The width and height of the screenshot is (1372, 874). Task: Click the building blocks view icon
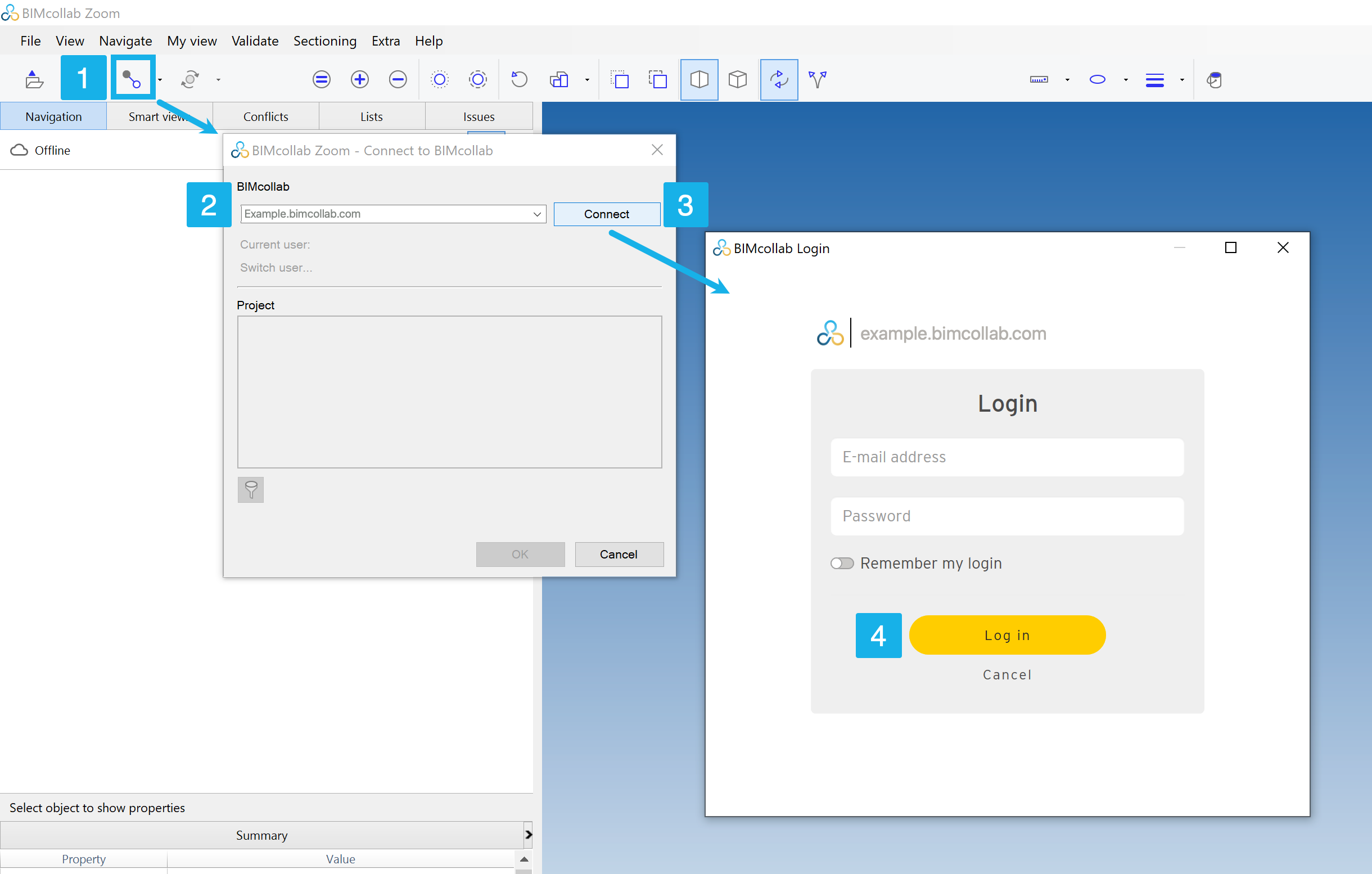click(x=559, y=80)
